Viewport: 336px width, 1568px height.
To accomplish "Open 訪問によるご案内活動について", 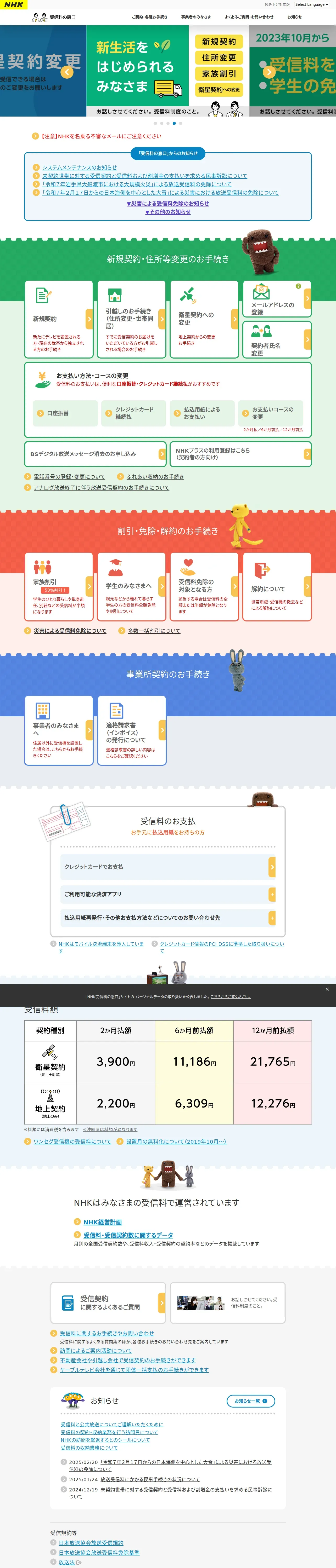I will 96,1351.
